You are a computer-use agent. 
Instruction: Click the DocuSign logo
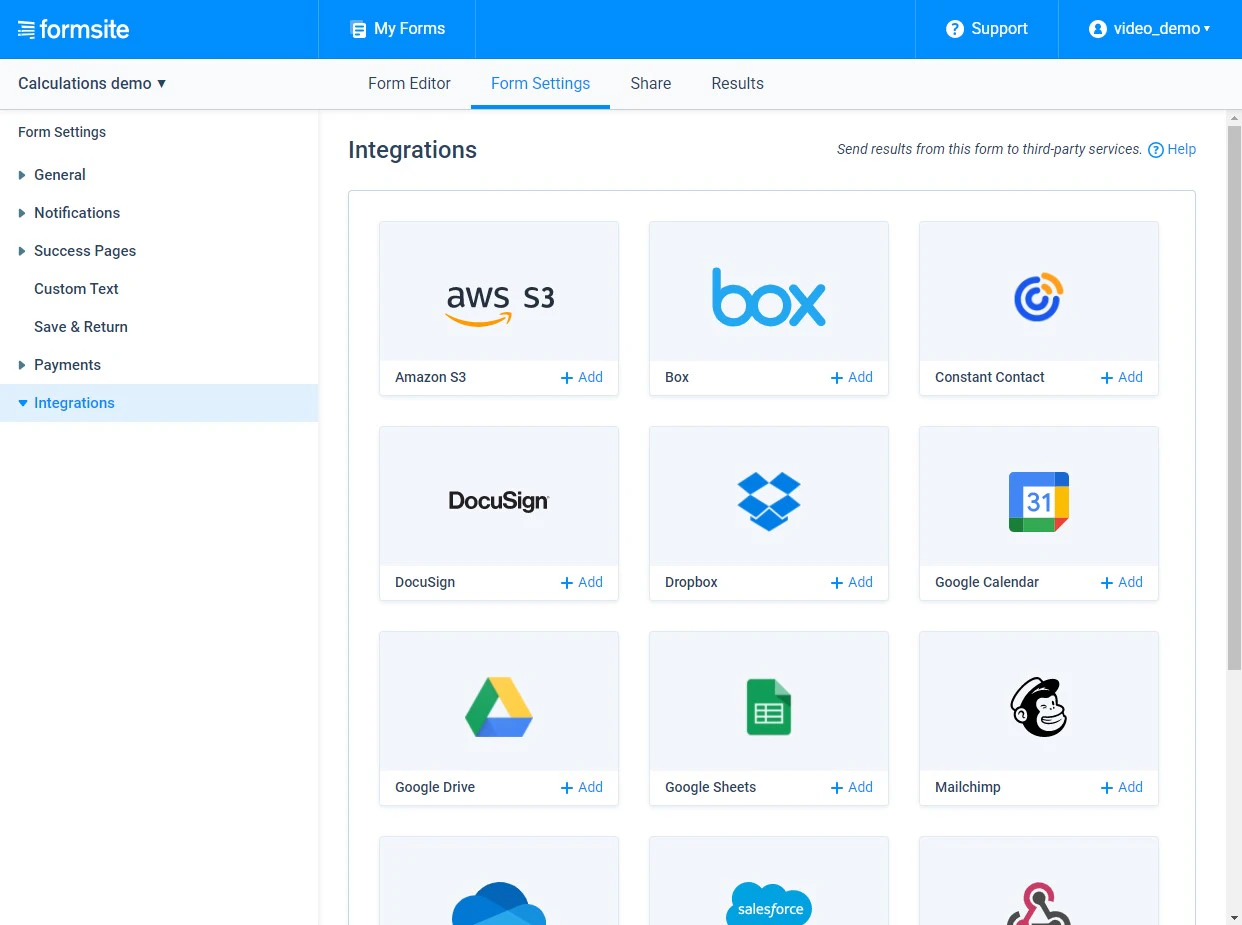click(x=498, y=500)
